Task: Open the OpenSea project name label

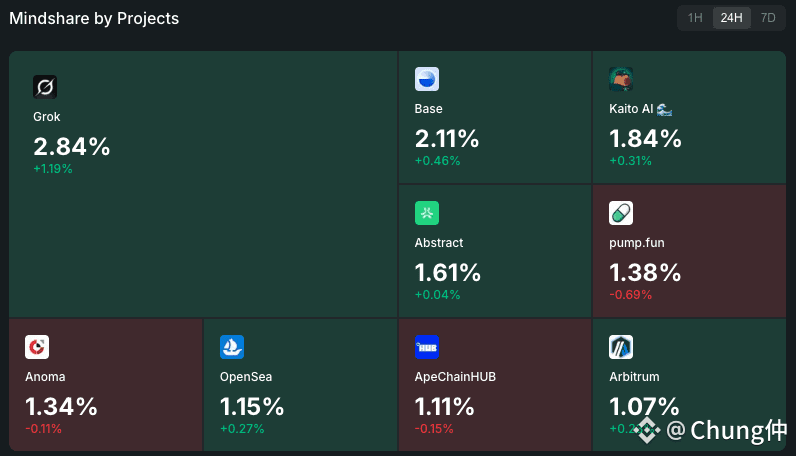Action: (x=246, y=377)
